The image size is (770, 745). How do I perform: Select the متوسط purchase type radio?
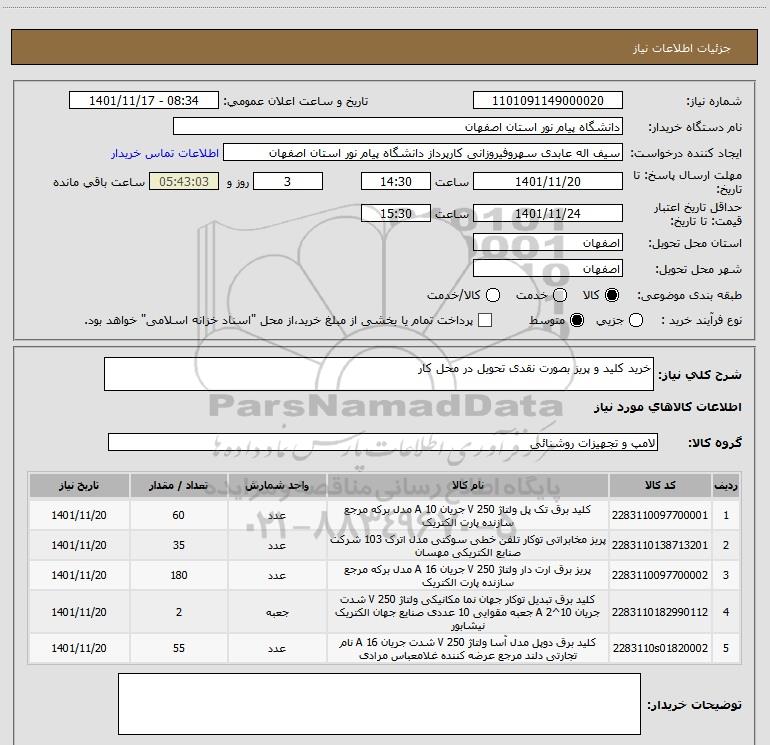pos(577,320)
